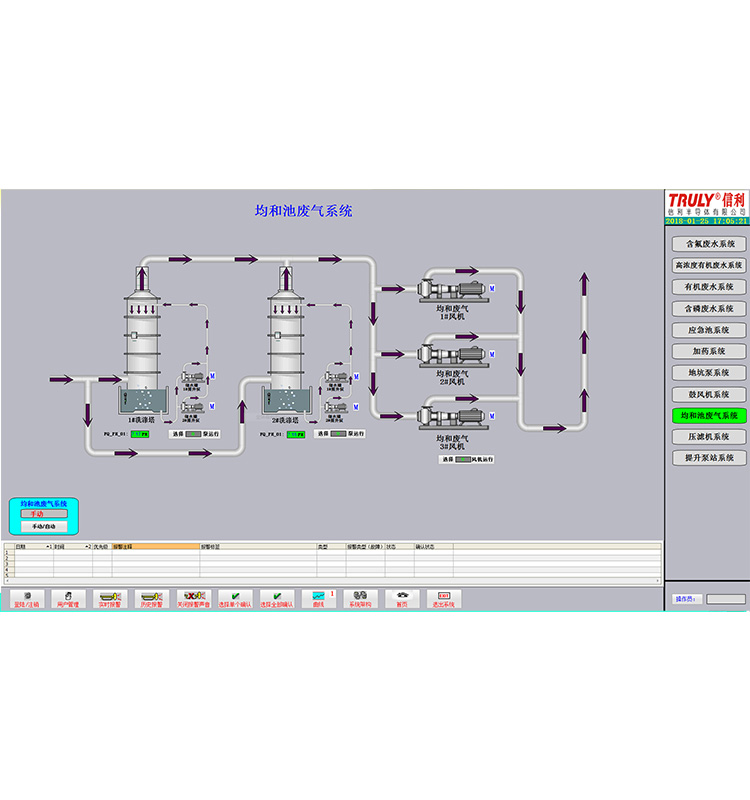Switch to 含氟废水系统 page
The width and height of the screenshot is (750, 800).
[708, 244]
